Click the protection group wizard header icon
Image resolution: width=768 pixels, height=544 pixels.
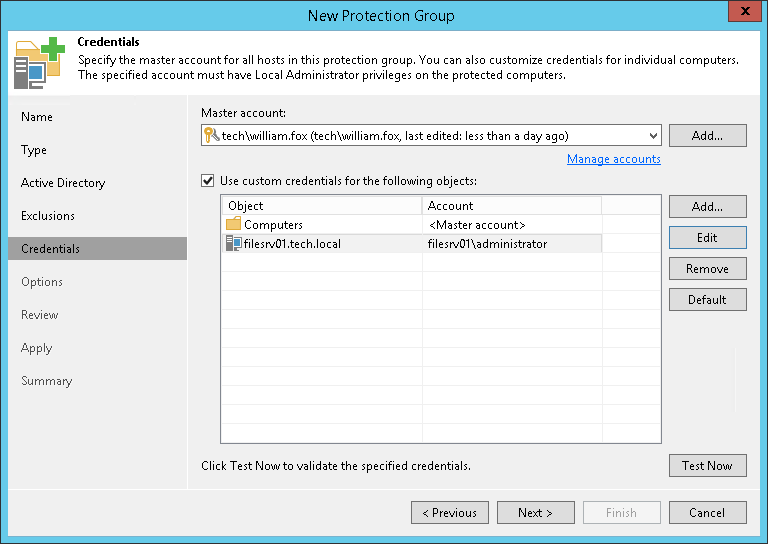point(39,62)
